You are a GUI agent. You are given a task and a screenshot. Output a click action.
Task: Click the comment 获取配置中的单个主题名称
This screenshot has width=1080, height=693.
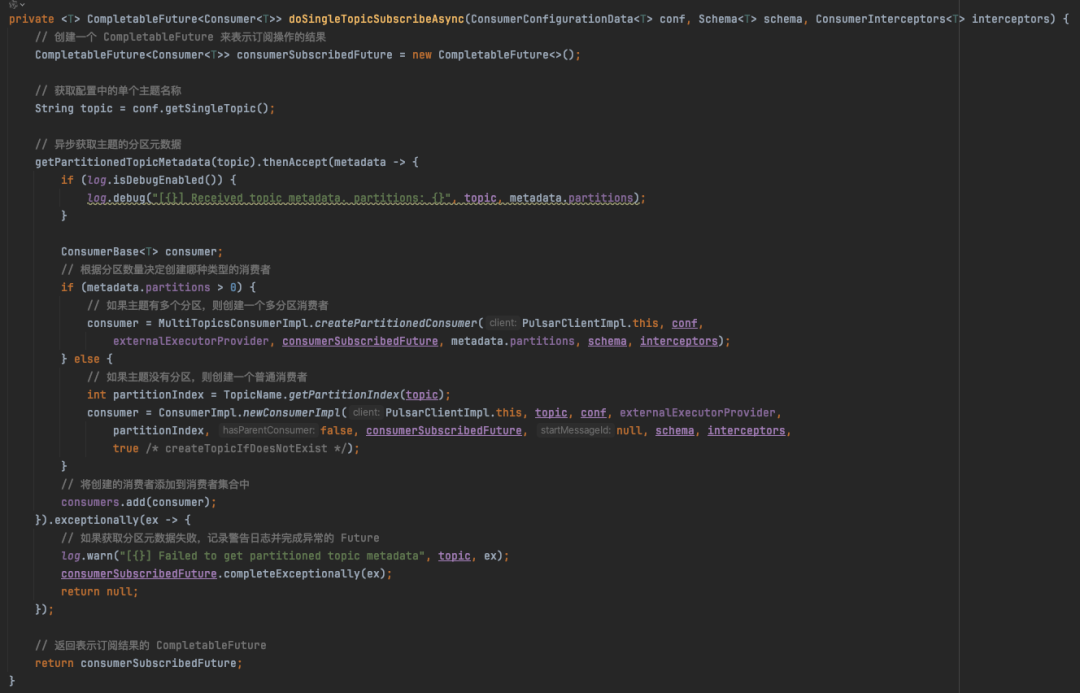pos(108,91)
